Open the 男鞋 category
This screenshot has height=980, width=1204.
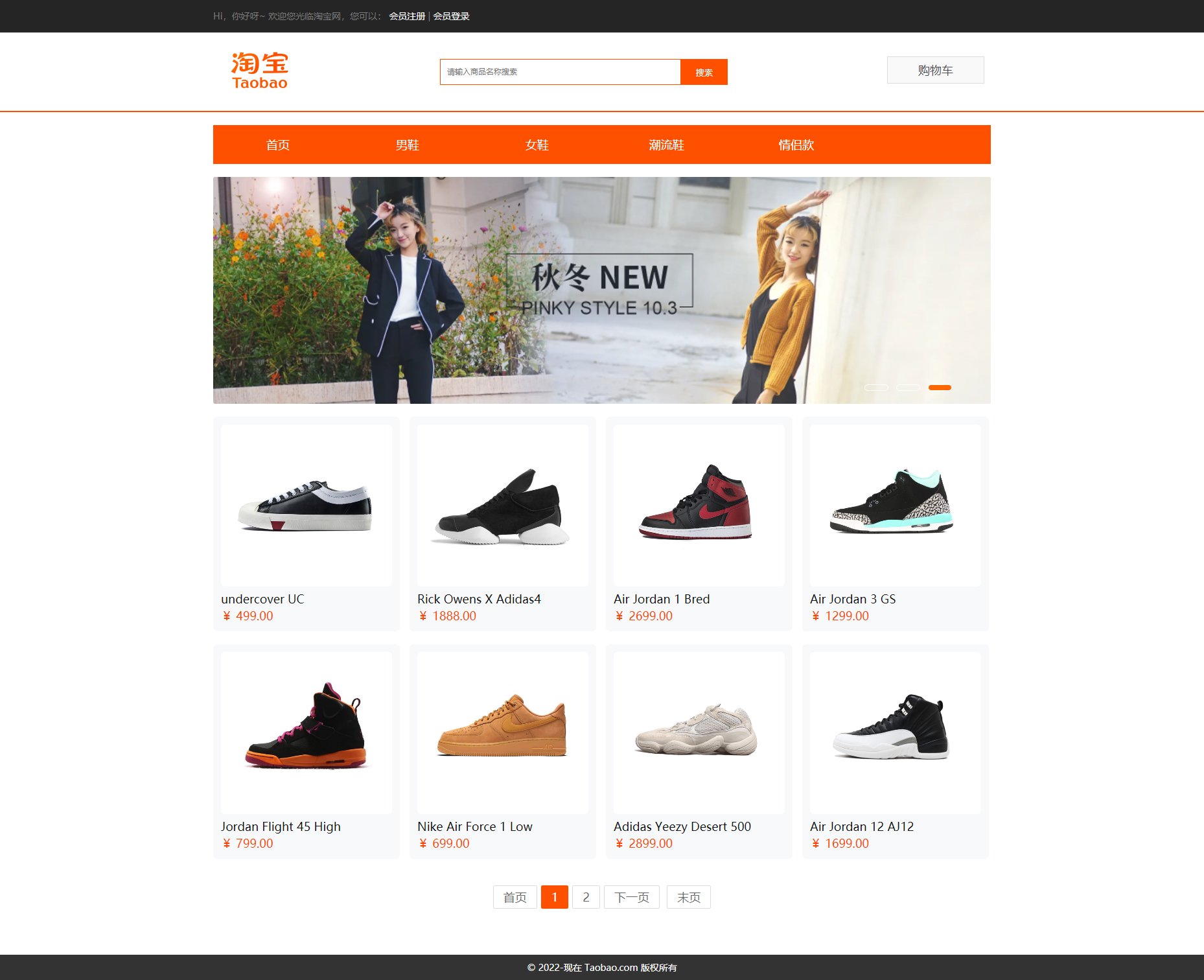pos(408,145)
